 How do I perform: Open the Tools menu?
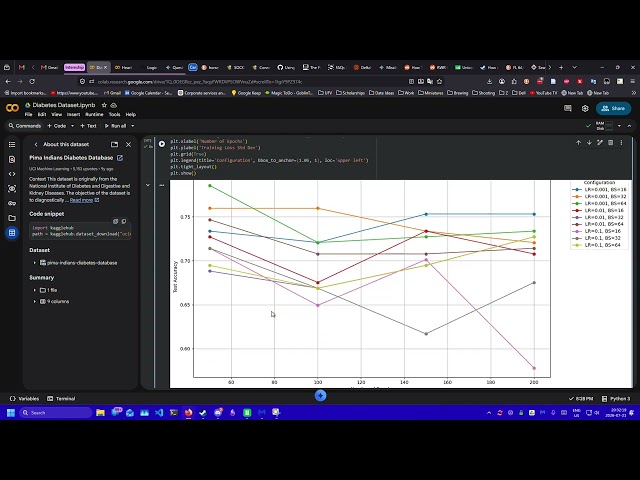tap(114, 115)
